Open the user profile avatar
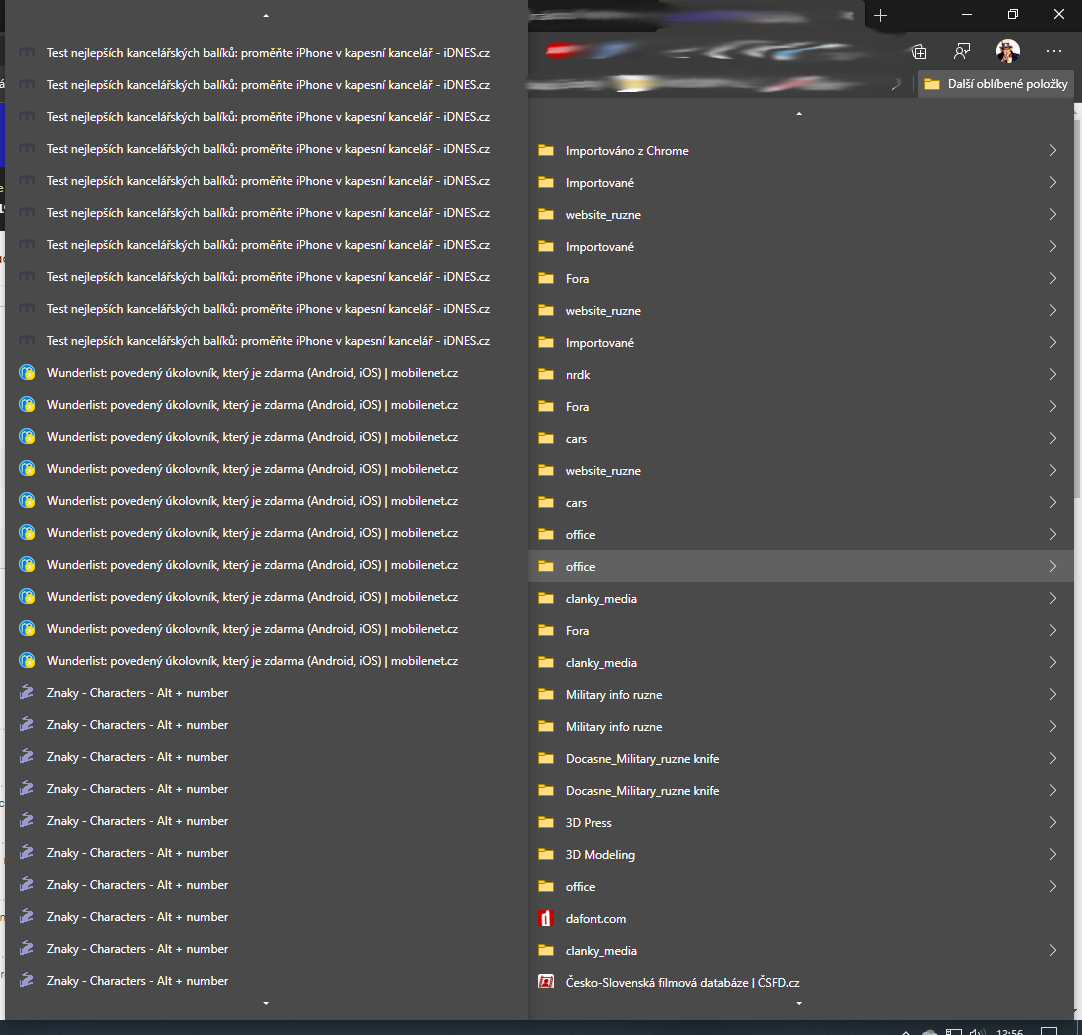Viewport: 1082px width, 1035px height. click(x=1007, y=51)
